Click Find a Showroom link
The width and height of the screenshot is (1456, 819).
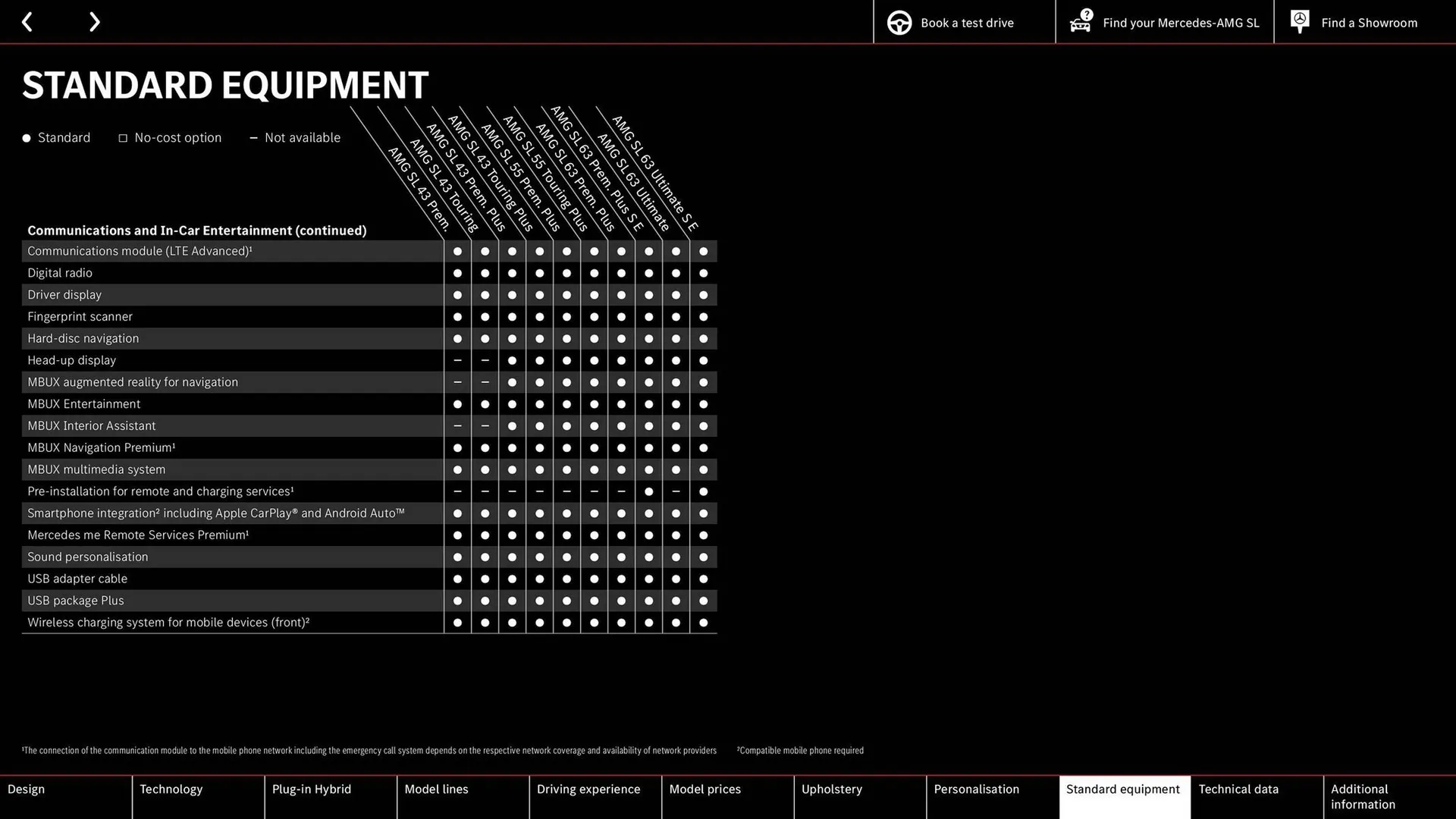[x=1370, y=22]
